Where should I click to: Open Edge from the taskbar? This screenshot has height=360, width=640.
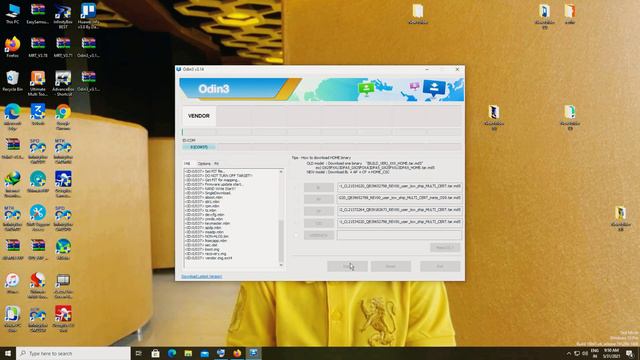(172, 353)
